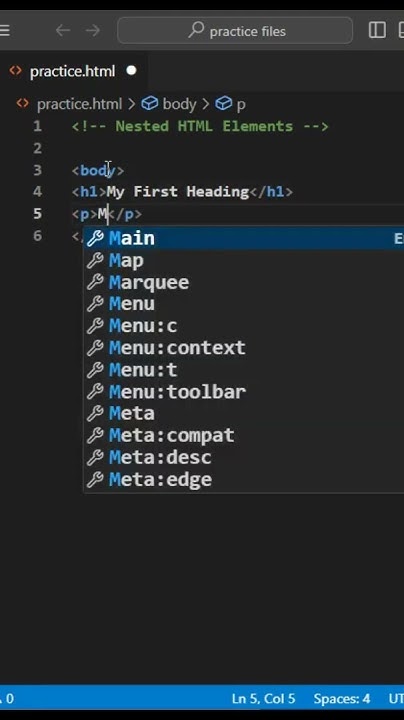404x720 pixels.
Task: Click the Go Forward arrow
Action: pyautogui.click(x=93, y=30)
